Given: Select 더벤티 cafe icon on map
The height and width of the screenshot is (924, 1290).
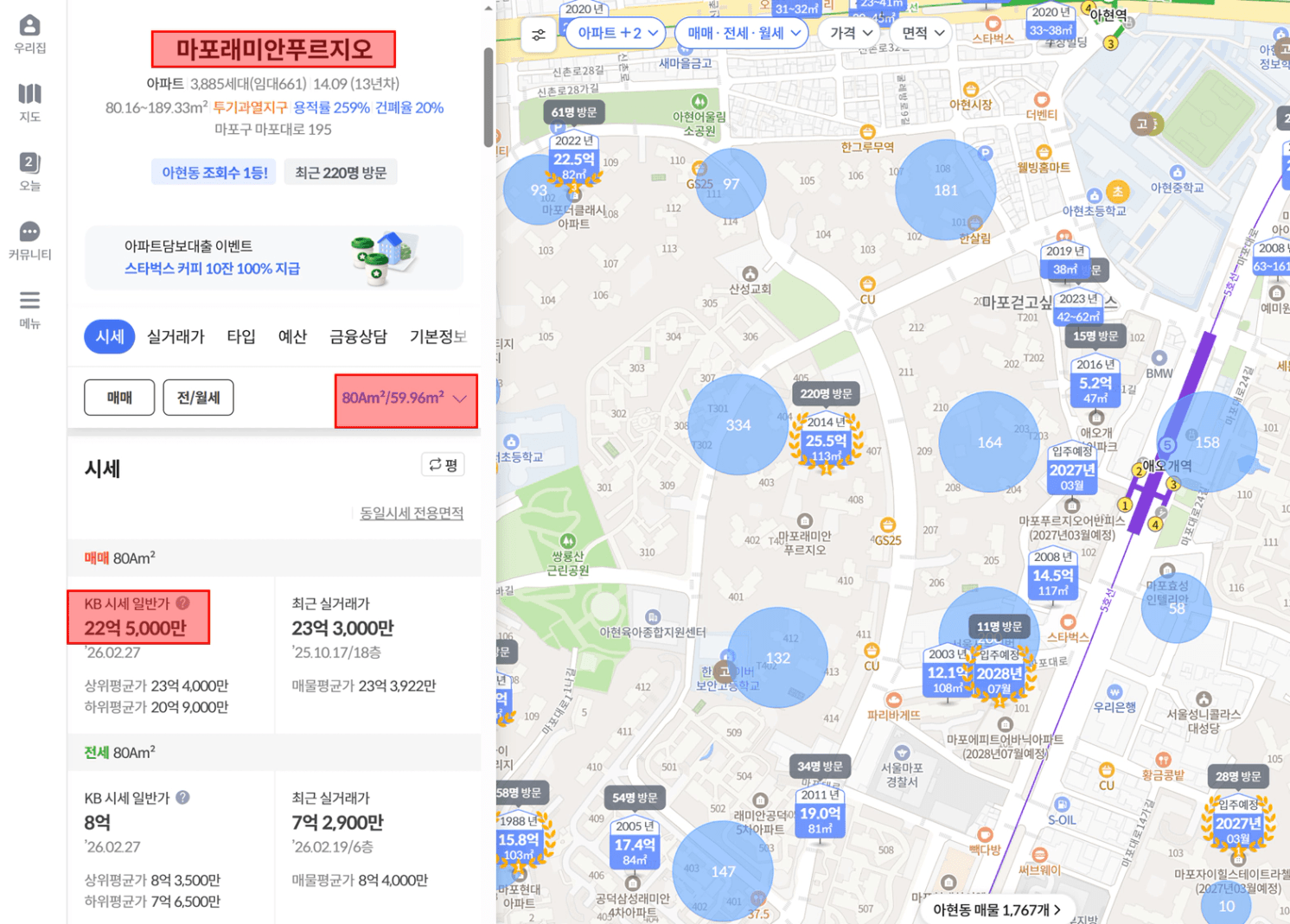Looking at the screenshot, I should pyautogui.click(x=1042, y=99).
